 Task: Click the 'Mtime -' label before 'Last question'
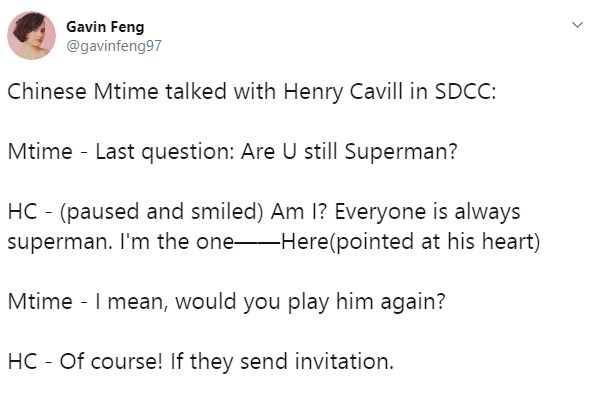click(48, 152)
